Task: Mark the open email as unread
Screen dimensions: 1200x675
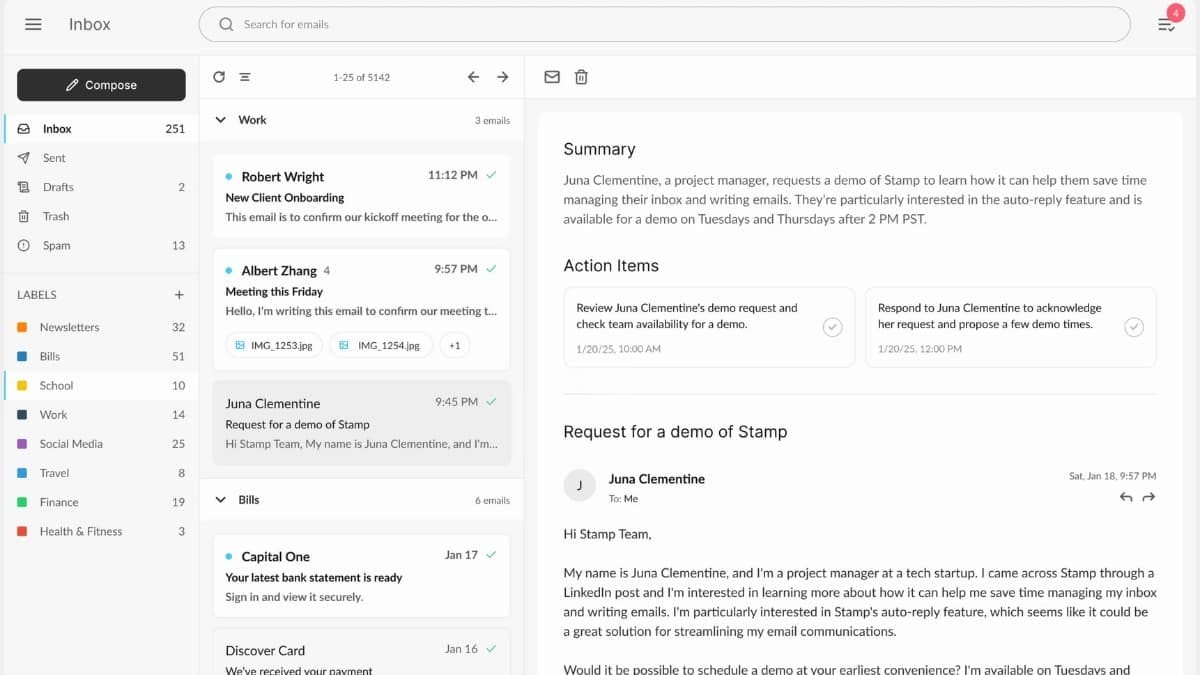Action: tap(552, 77)
